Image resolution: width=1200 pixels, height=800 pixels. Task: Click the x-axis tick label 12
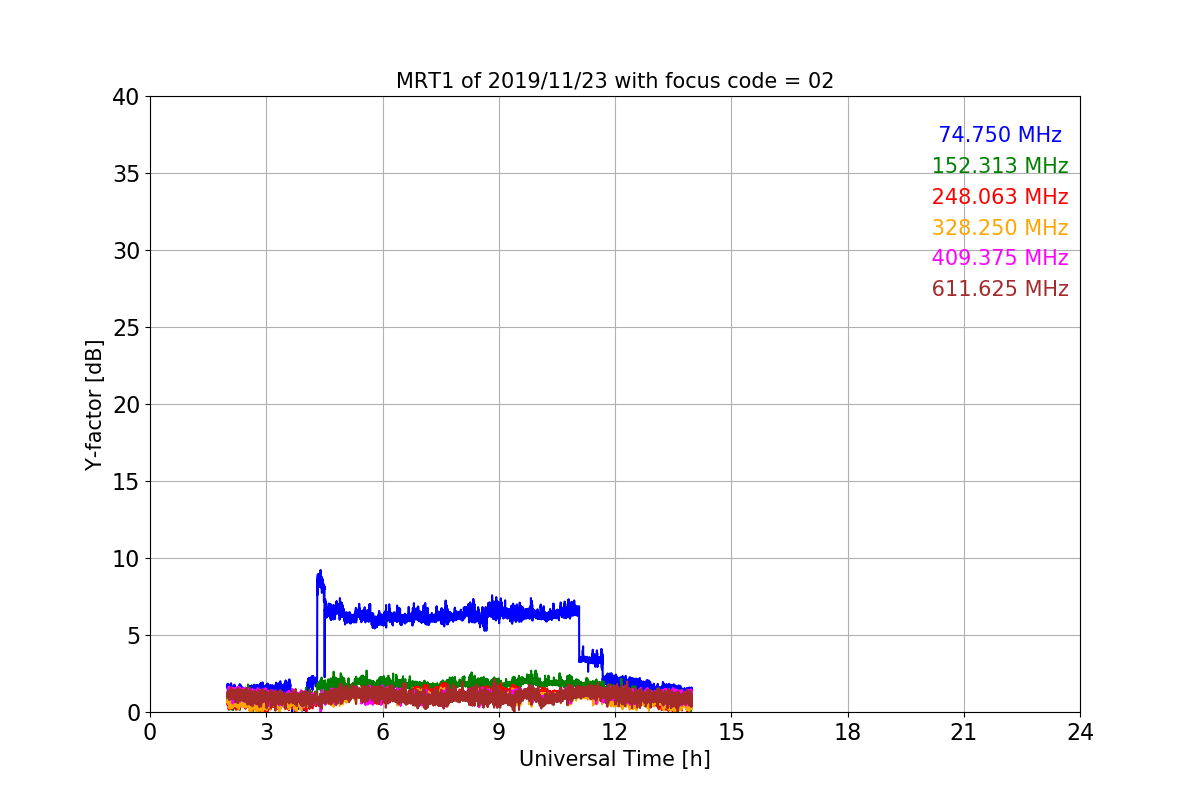[x=615, y=732]
